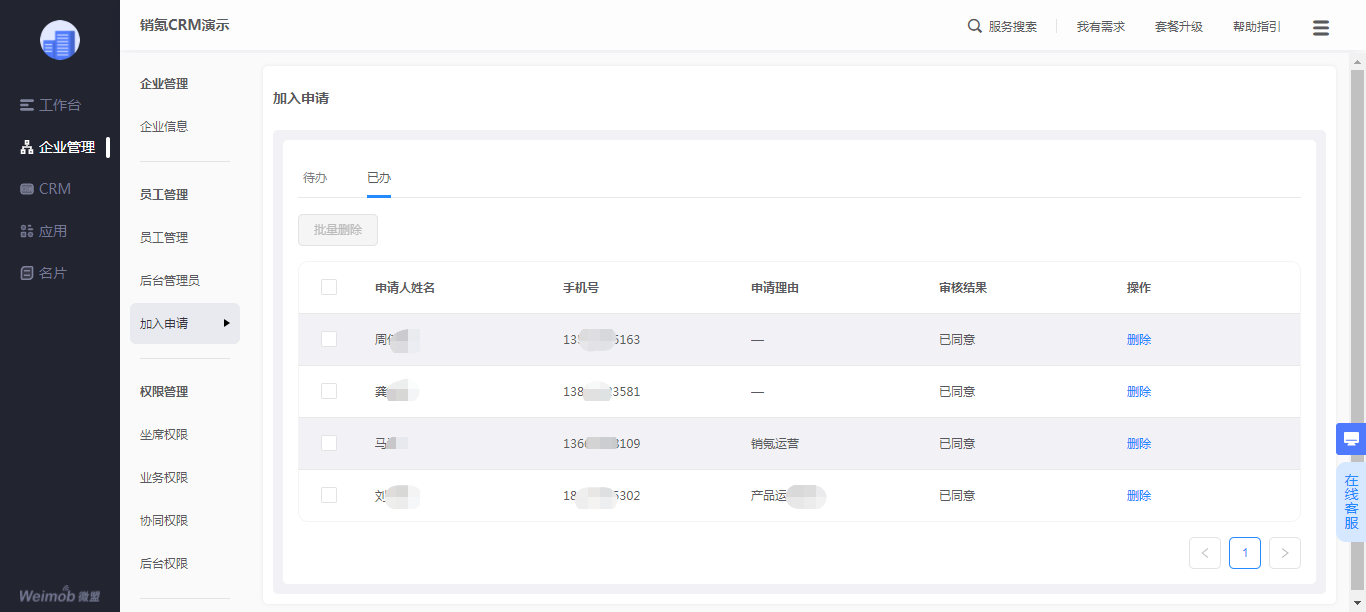This screenshot has width=1366, height=612.
Task: Click the 销氪运营 reason cell
Action: point(775,444)
